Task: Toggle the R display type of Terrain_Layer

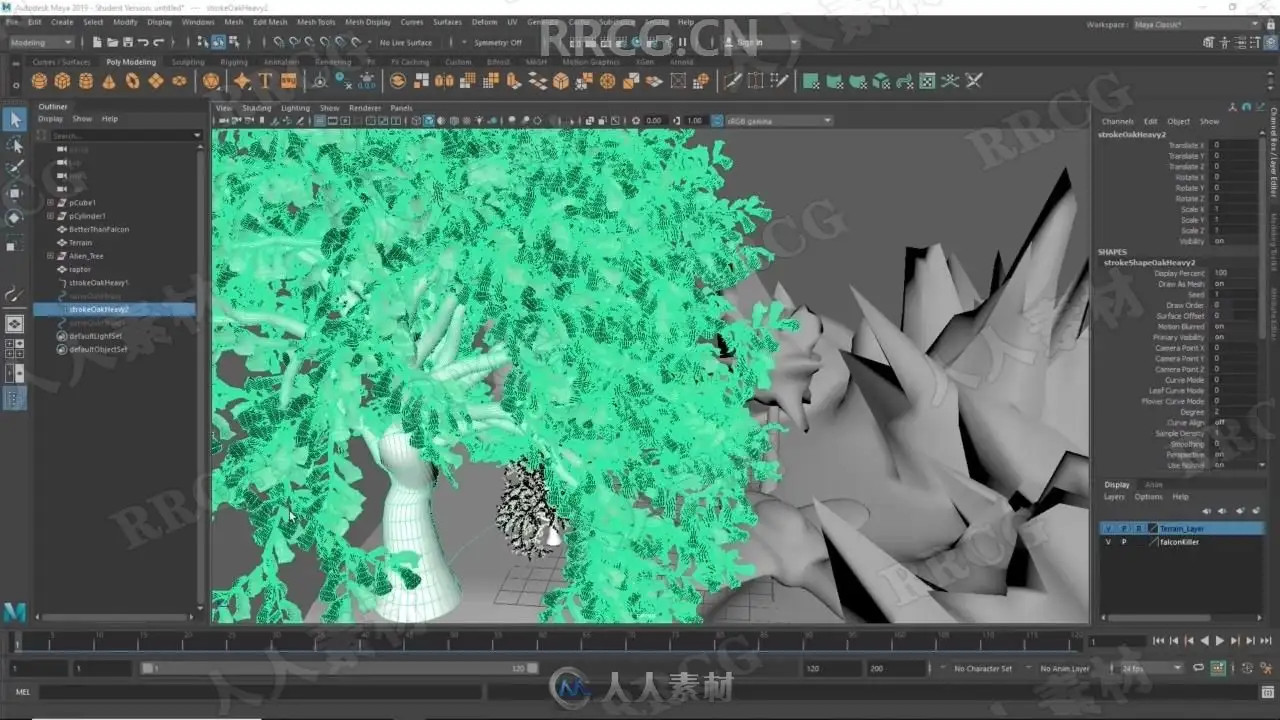Action: coord(1139,528)
